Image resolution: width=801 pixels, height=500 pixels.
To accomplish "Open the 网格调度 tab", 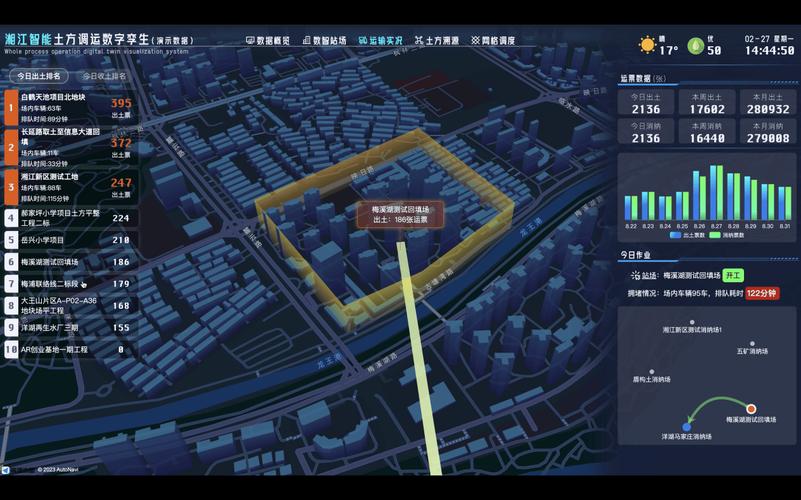I will tap(493, 40).
